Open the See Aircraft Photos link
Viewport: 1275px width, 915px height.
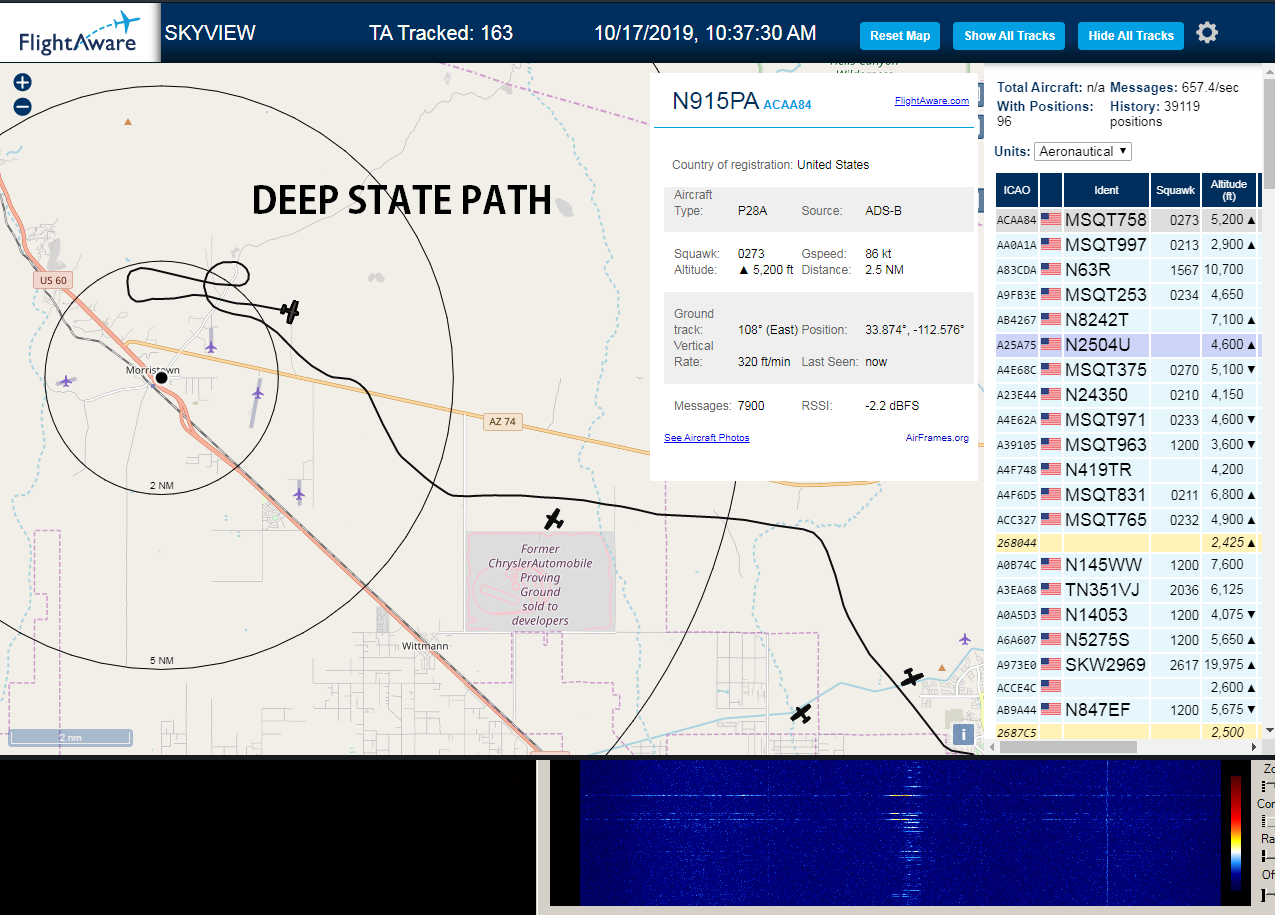point(707,438)
